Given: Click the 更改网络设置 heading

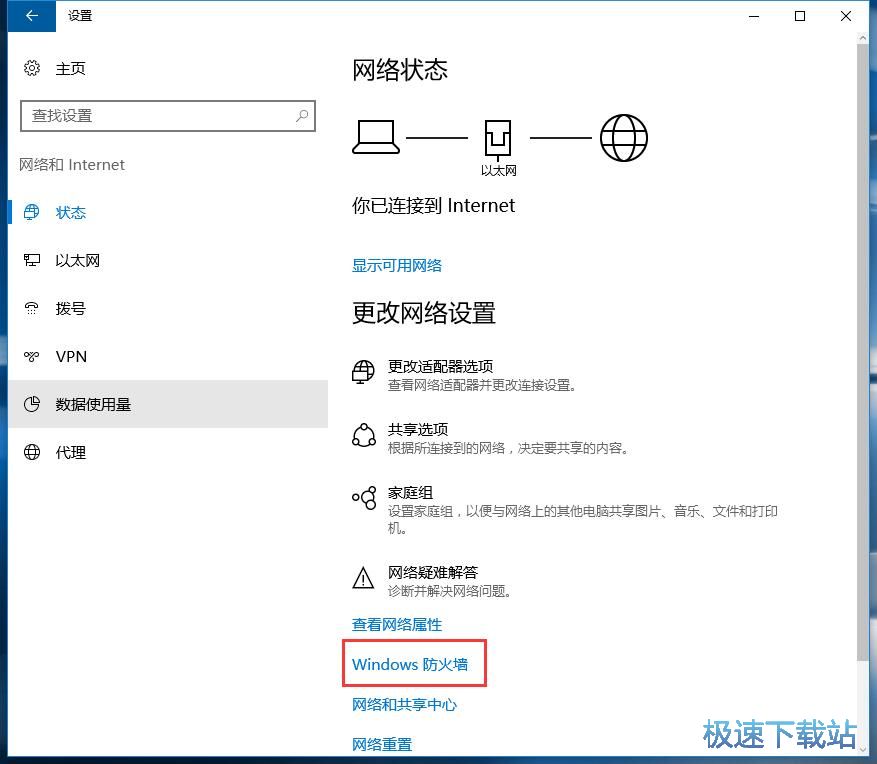Looking at the screenshot, I should (x=423, y=313).
